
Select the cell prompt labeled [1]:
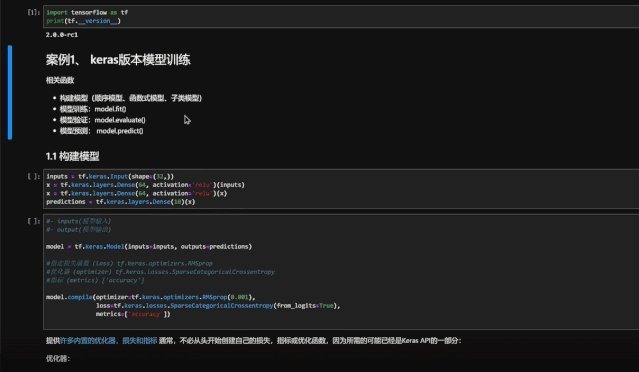tap(34, 13)
